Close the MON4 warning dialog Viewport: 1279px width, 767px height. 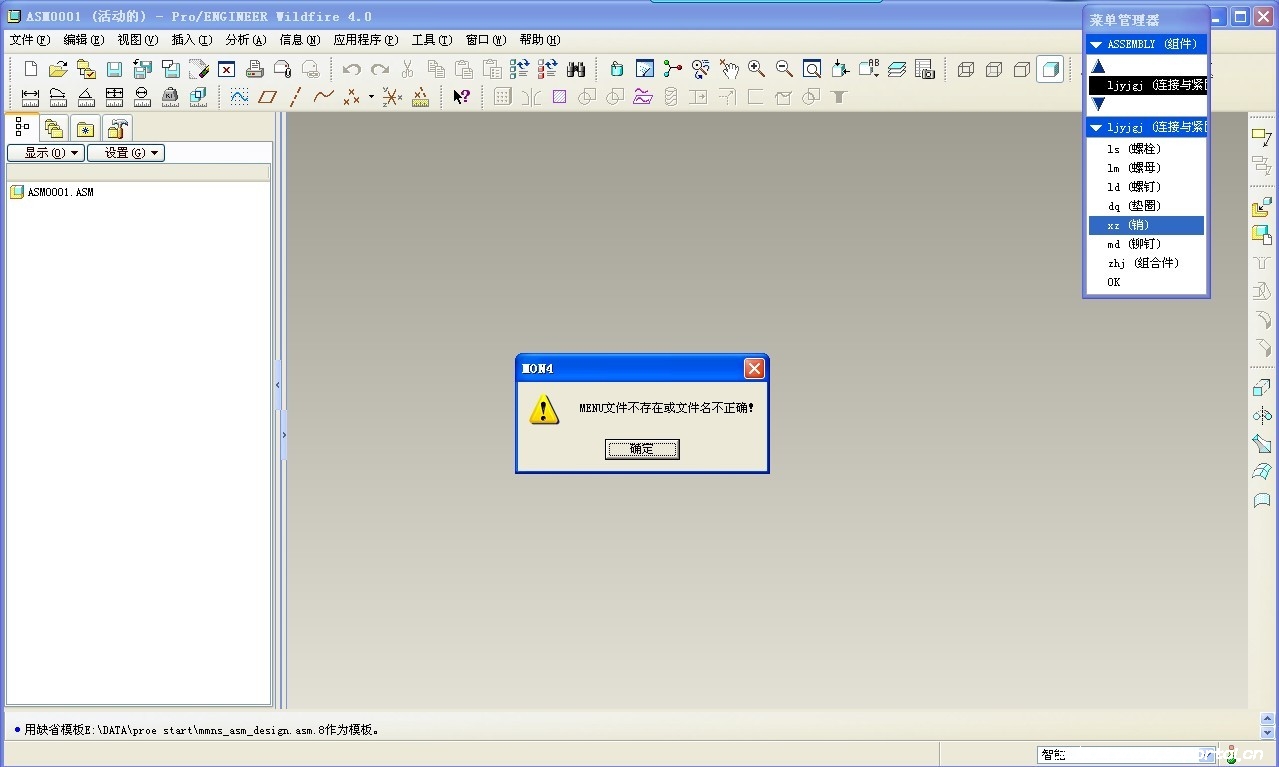[754, 369]
